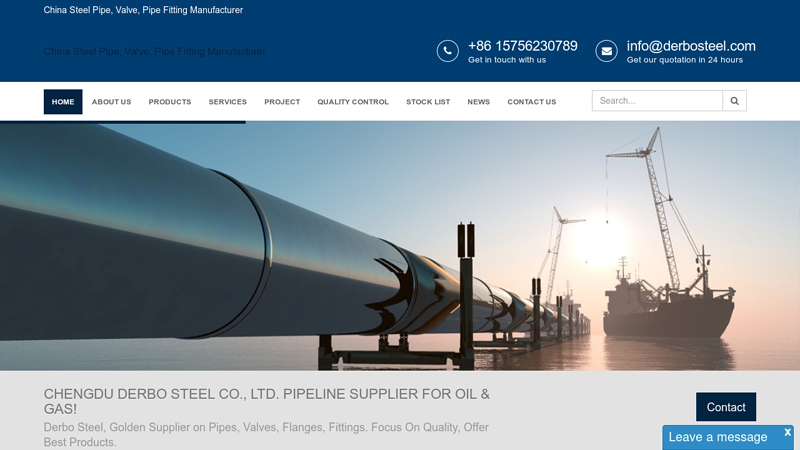Viewport: 800px width, 450px height.
Task: Click the faded site title in header
Action: 155,52
